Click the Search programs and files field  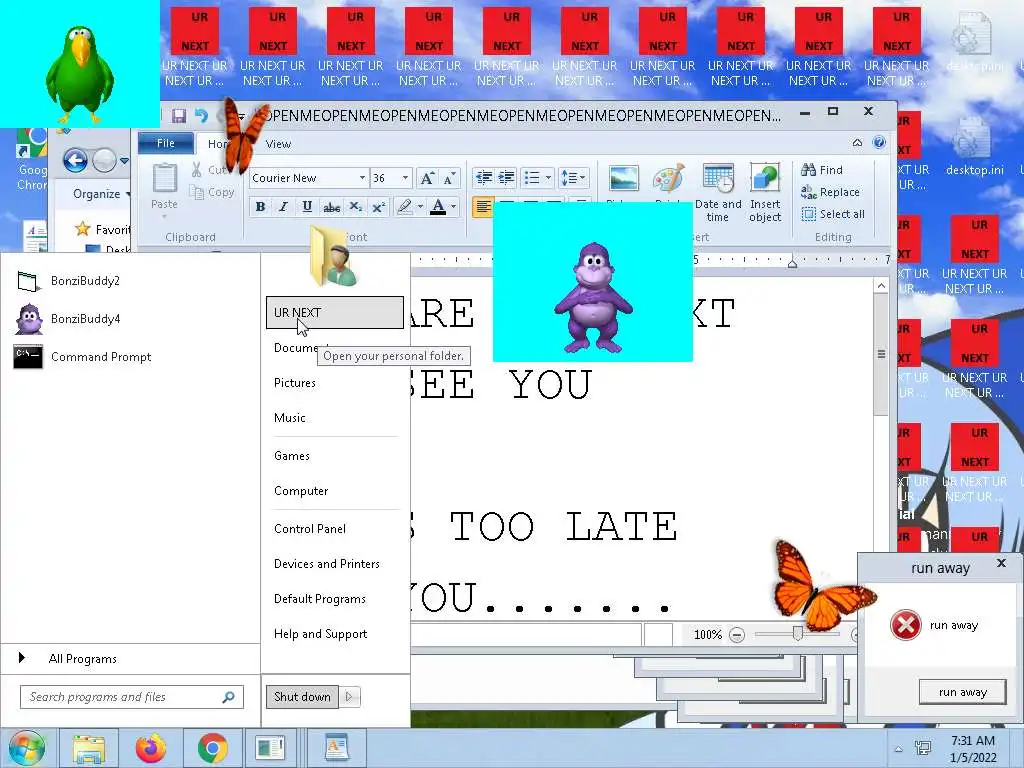pyautogui.click(x=132, y=697)
